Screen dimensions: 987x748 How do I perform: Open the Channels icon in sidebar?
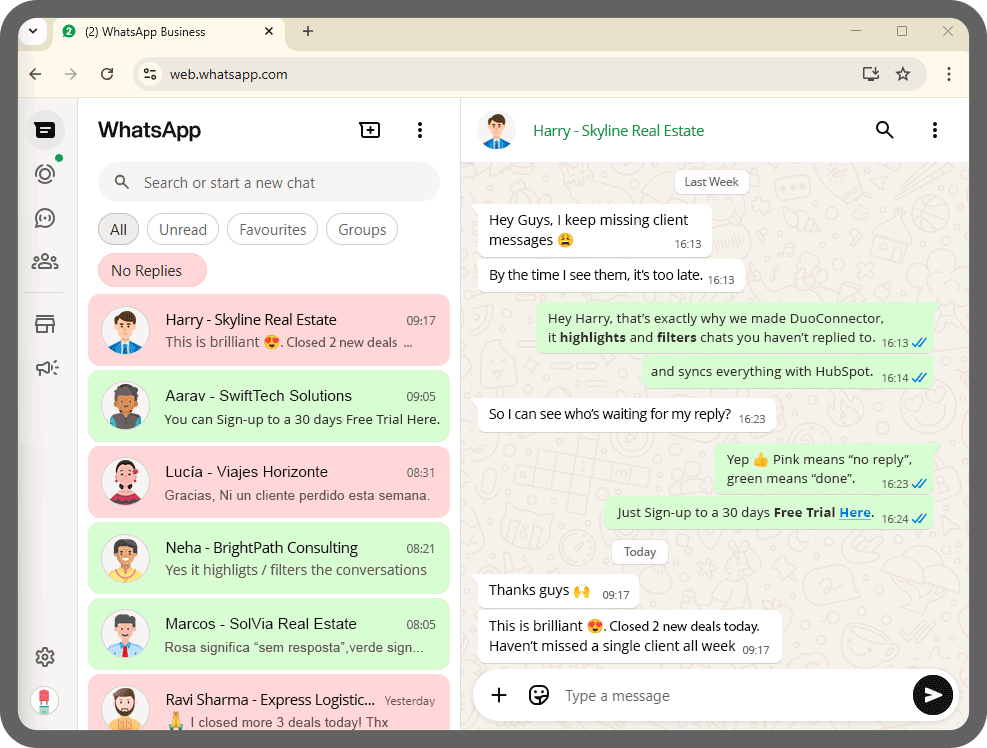(44, 218)
